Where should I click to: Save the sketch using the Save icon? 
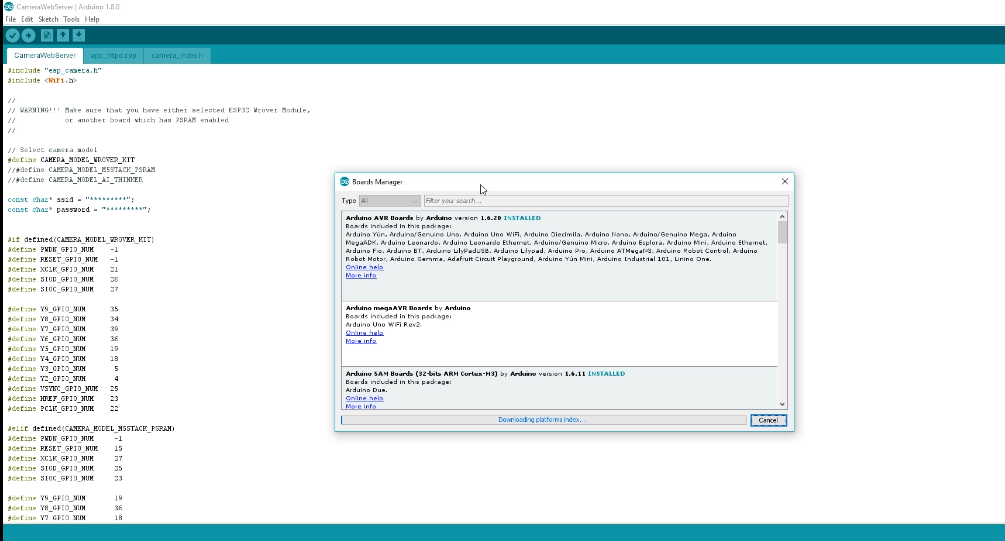tap(78, 35)
